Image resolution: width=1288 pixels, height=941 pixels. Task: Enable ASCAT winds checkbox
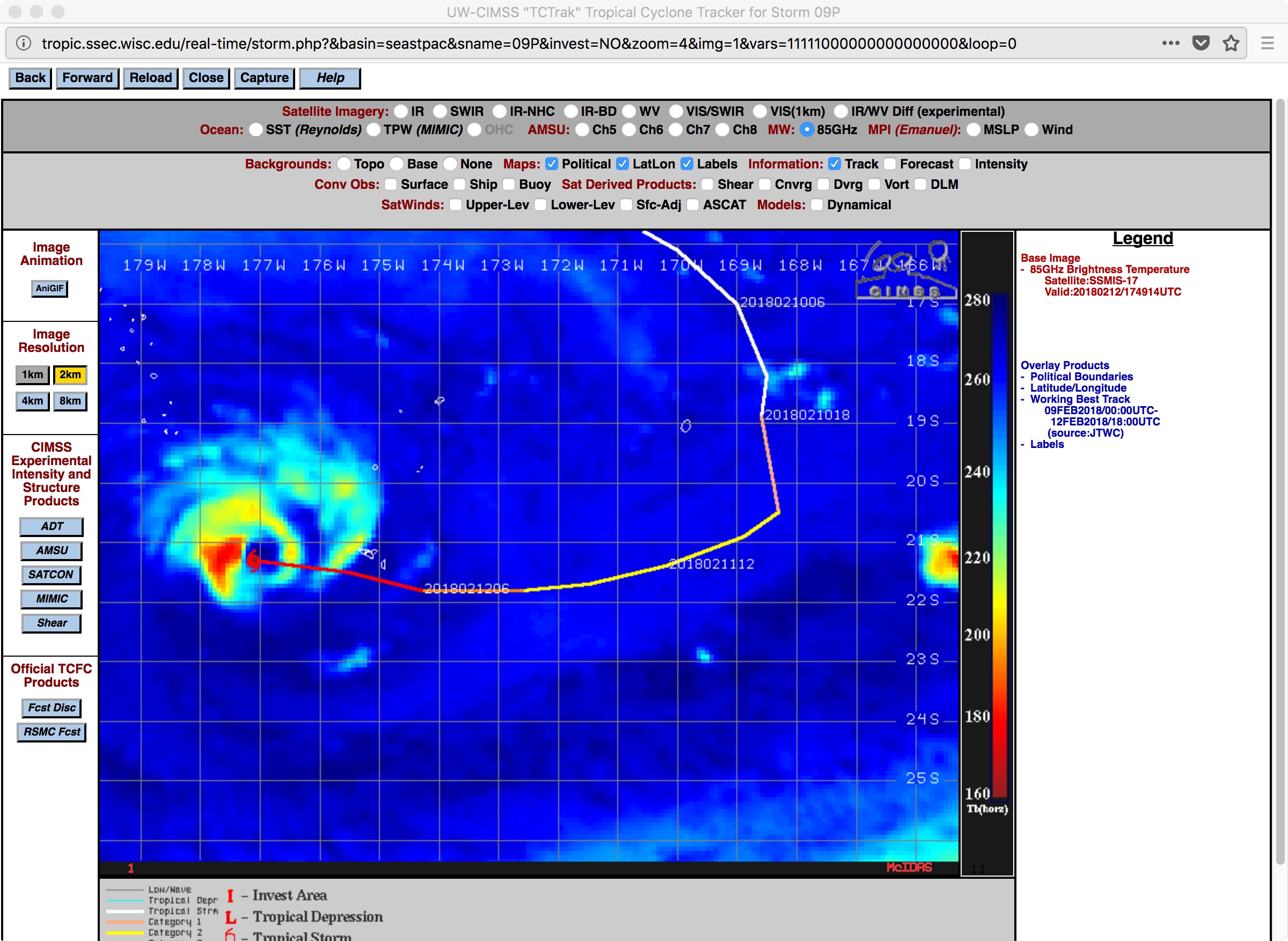[693, 205]
